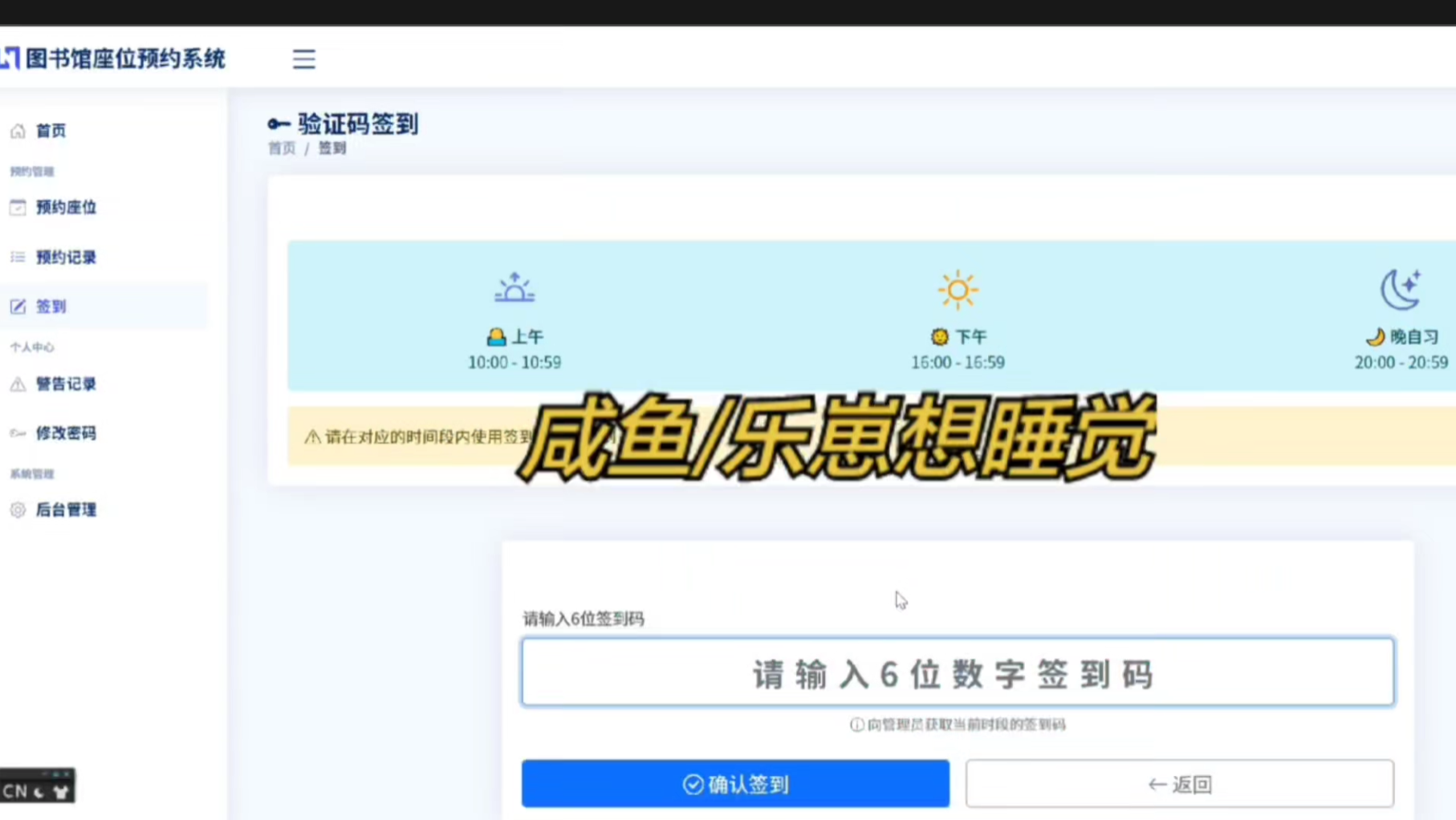1456x820 pixels.
Task: Click the moon evening study icon
Action: (x=1401, y=290)
